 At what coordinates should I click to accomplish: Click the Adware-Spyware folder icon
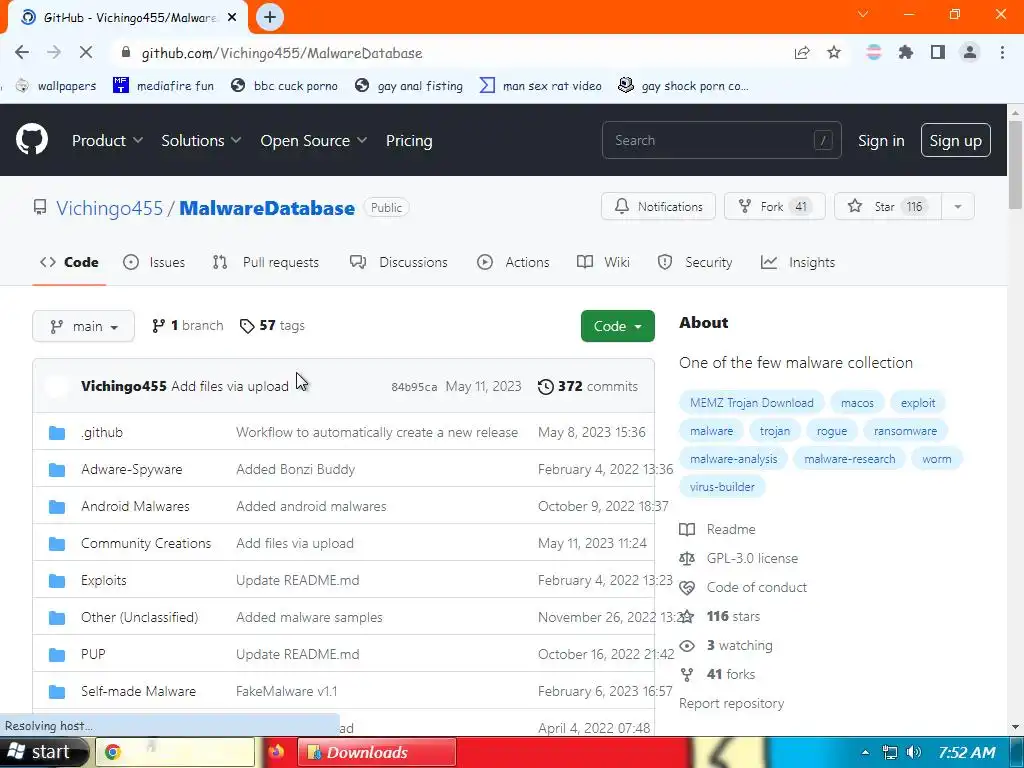[57, 470]
